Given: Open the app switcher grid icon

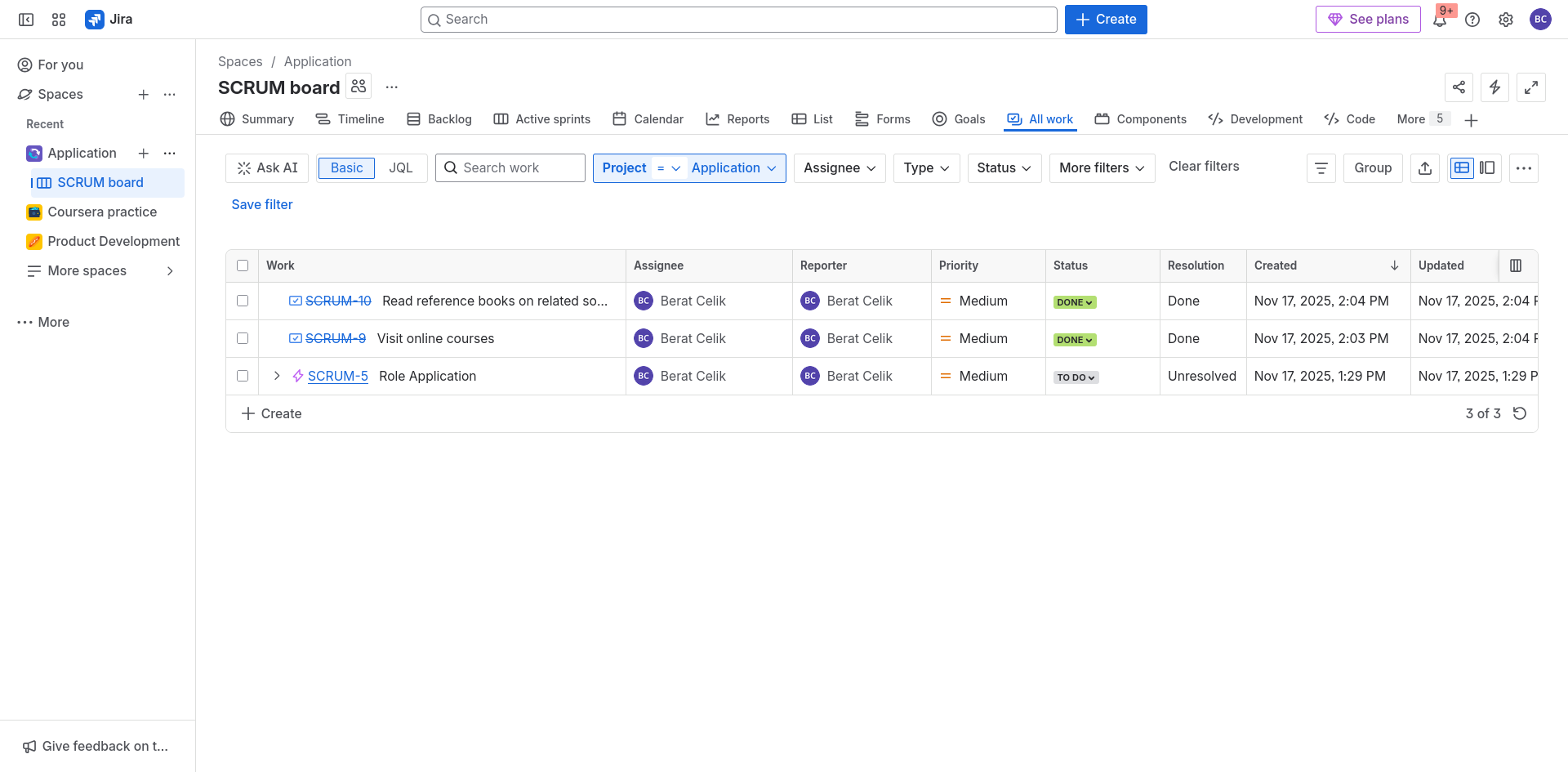Looking at the screenshot, I should pyautogui.click(x=59, y=20).
